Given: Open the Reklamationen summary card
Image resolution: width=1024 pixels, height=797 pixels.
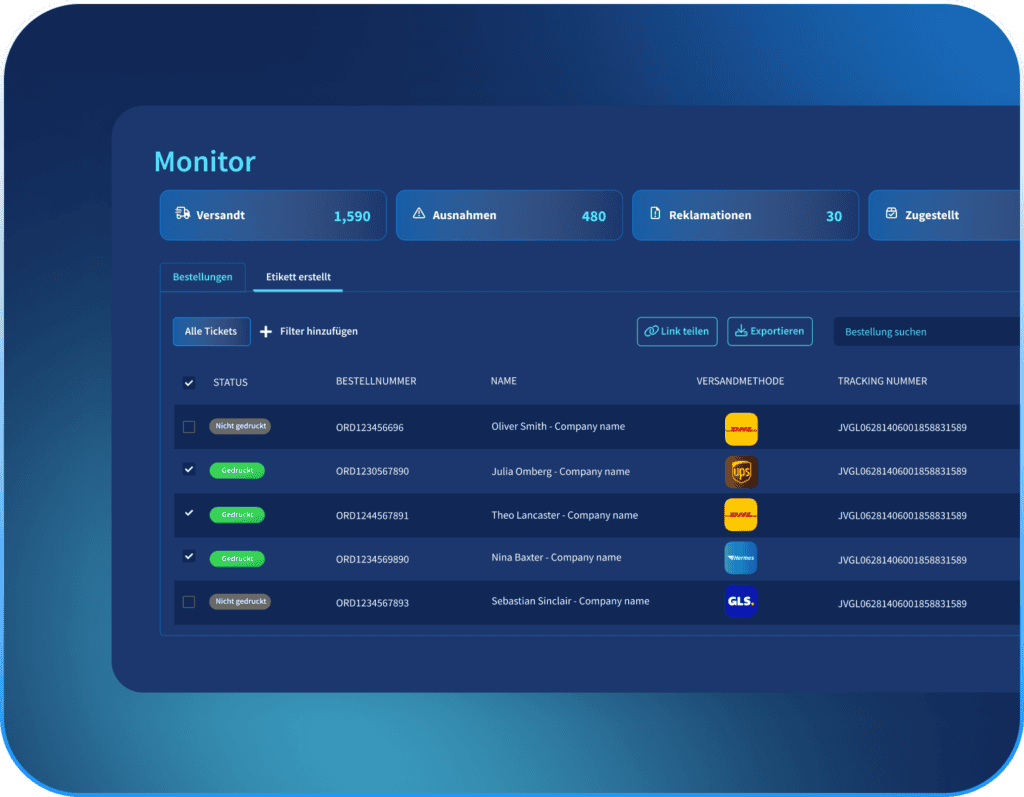Looking at the screenshot, I should click(745, 215).
